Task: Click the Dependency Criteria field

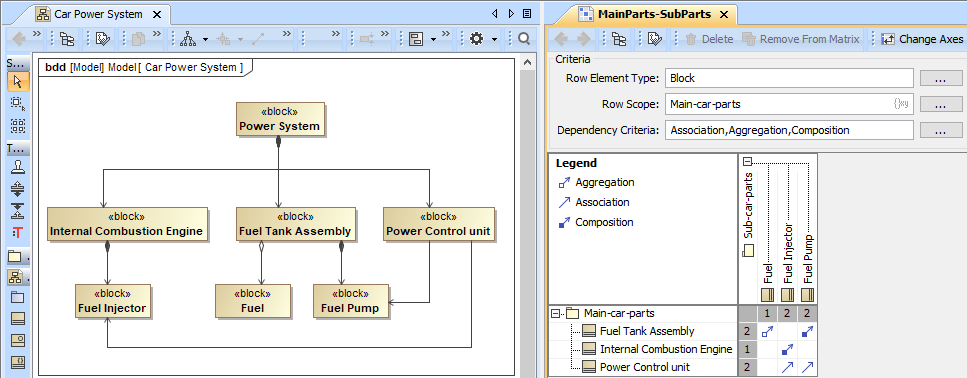Action: pyautogui.click(x=789, y=130)
